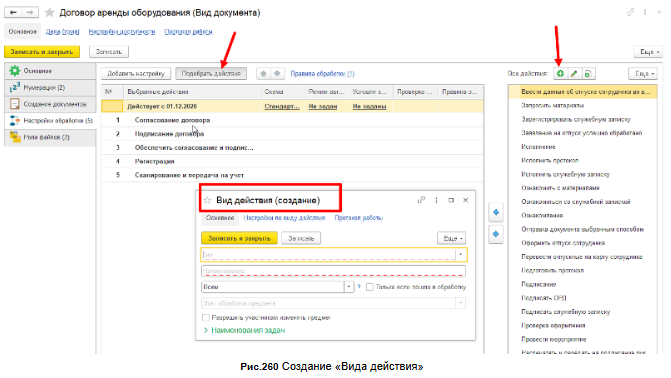Click 'Подобрать действия' button
The height and width of the screenshot is (378, 671).
coord(211,74)
